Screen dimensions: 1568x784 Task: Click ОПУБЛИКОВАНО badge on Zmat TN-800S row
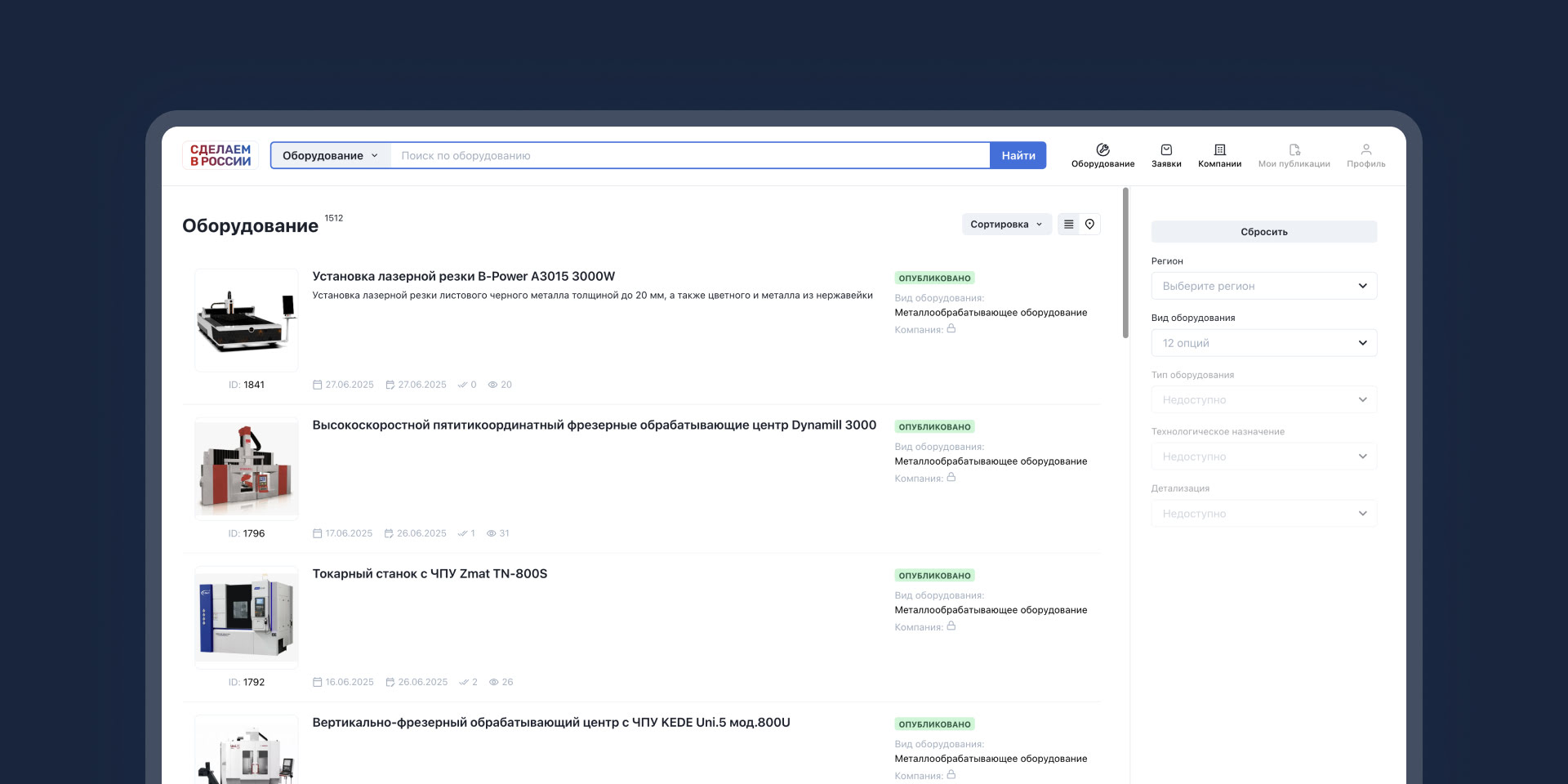tap(934, 576)
